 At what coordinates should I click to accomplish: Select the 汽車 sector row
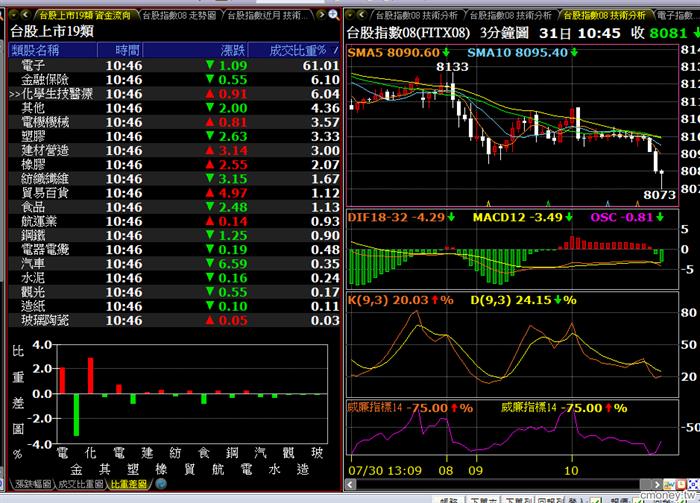(x=174, y=264)
